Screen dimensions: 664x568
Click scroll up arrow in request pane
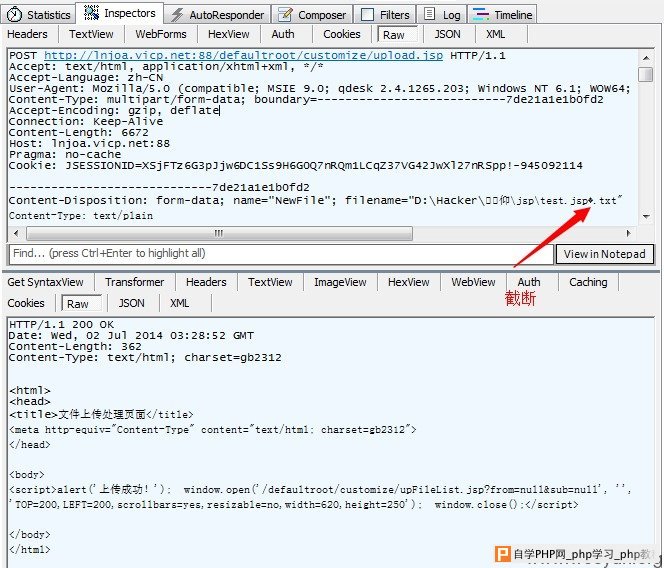646,58
